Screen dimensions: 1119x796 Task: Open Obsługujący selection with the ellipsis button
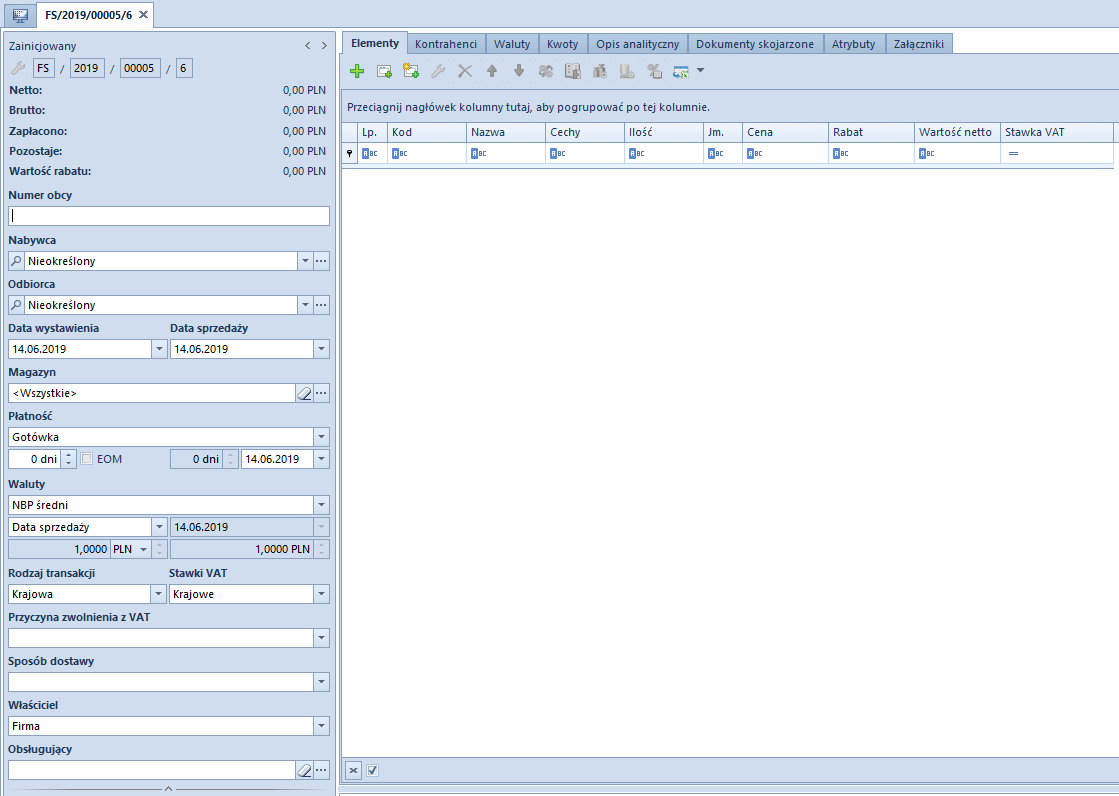coord(321,770)
